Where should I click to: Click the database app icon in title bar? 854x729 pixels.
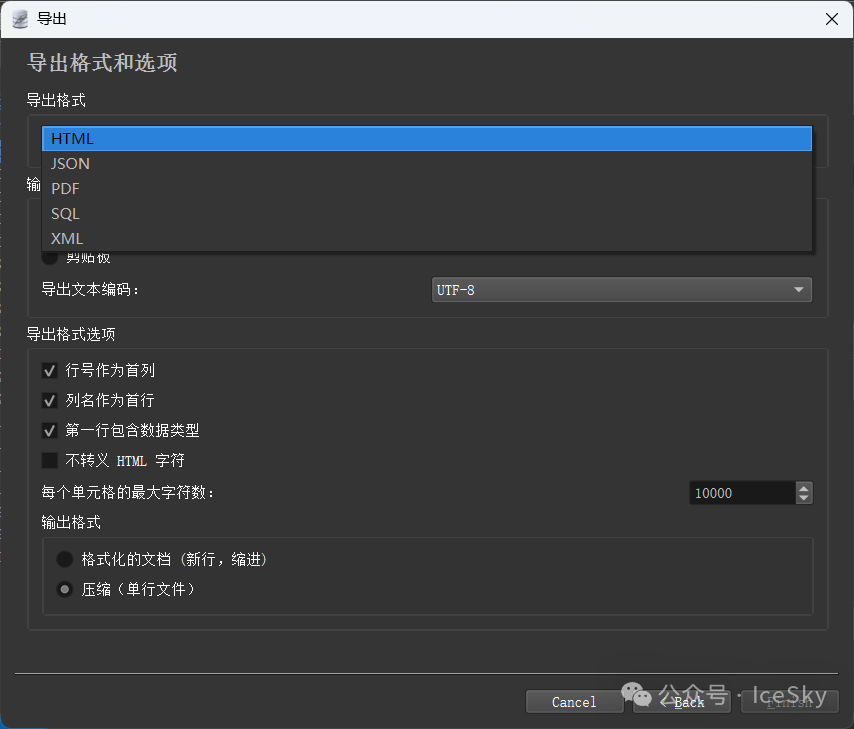[19, 19]
